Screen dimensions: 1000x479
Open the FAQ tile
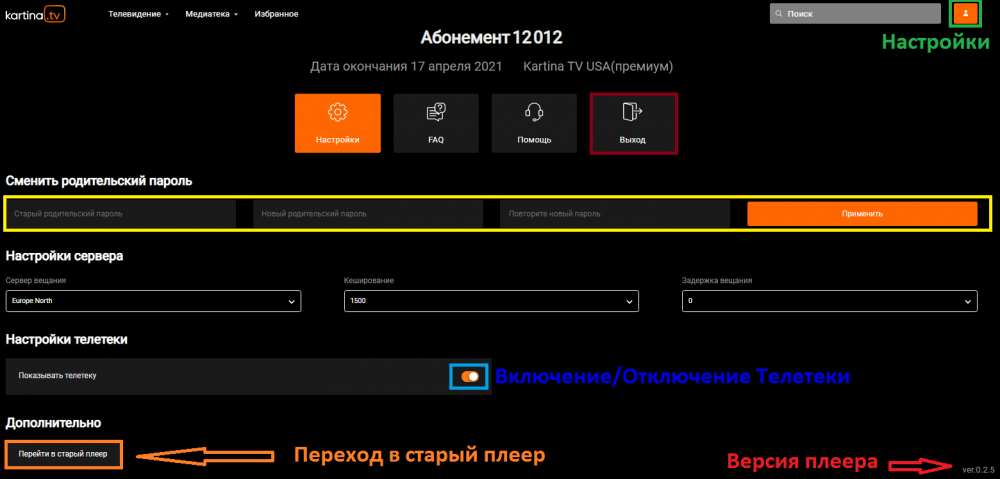436,123
